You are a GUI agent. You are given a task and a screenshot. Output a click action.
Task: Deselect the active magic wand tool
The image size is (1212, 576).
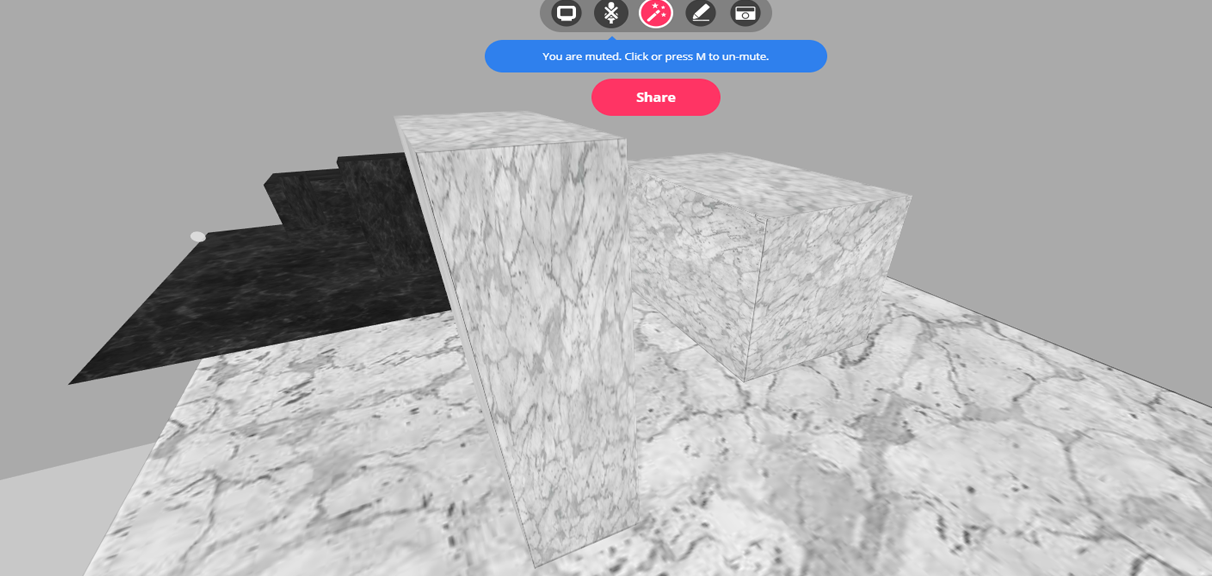[656, 15]
